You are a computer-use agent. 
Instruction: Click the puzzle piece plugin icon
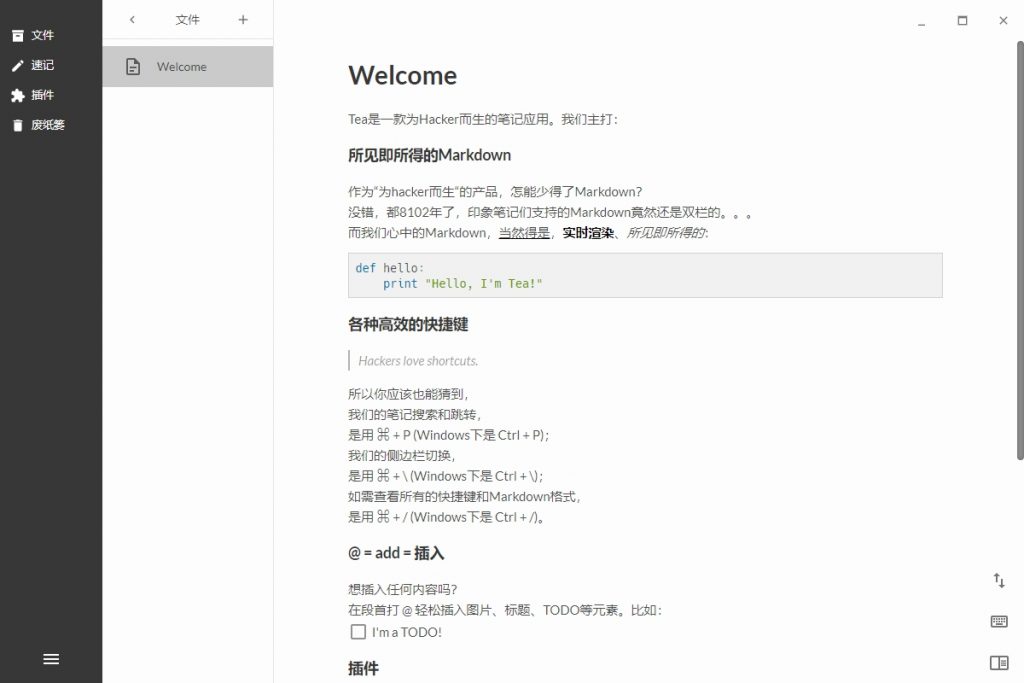click(x=18, y=95)
